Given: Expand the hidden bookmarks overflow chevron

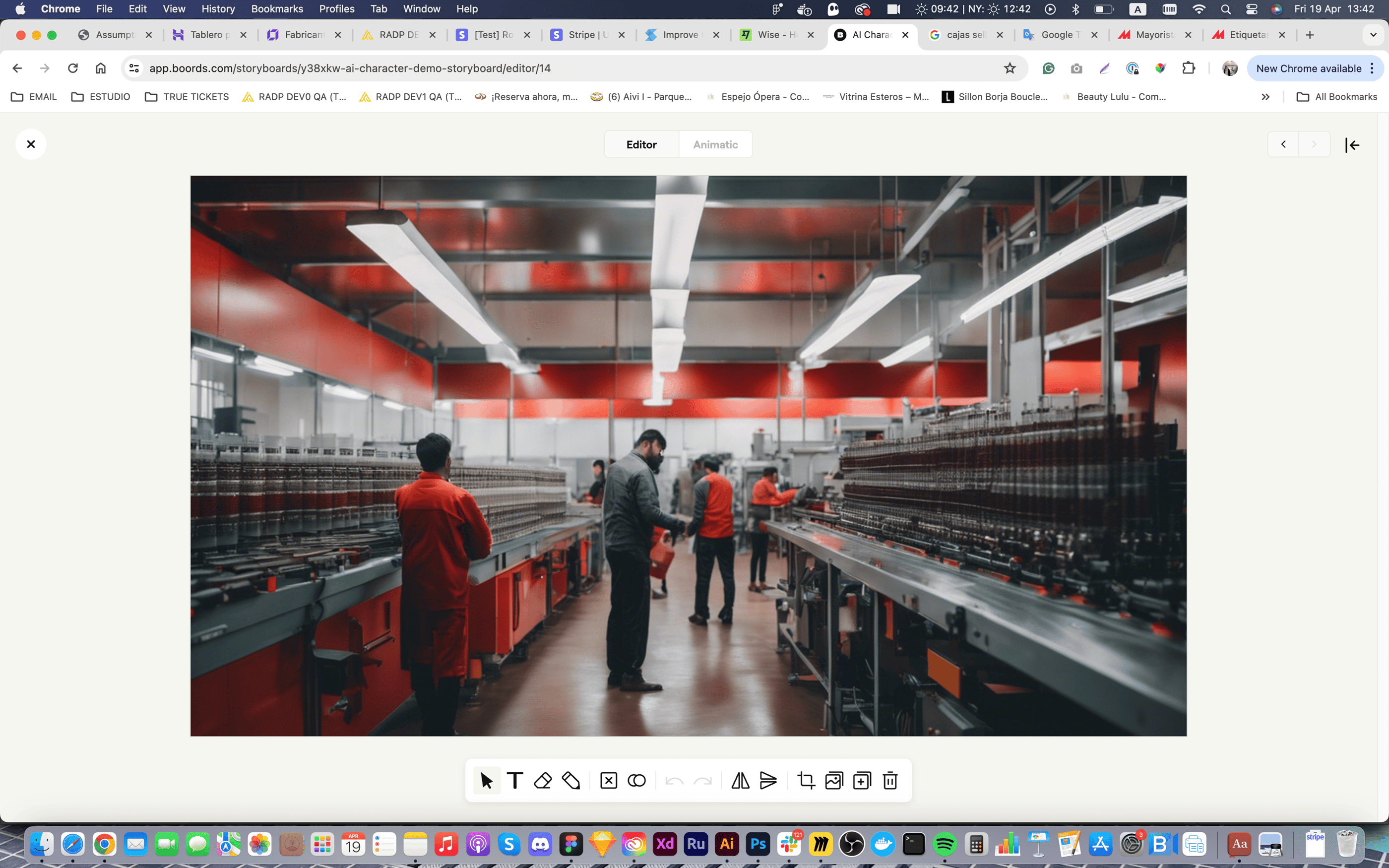Looking at the screenshot, I should pos(1265,97).
